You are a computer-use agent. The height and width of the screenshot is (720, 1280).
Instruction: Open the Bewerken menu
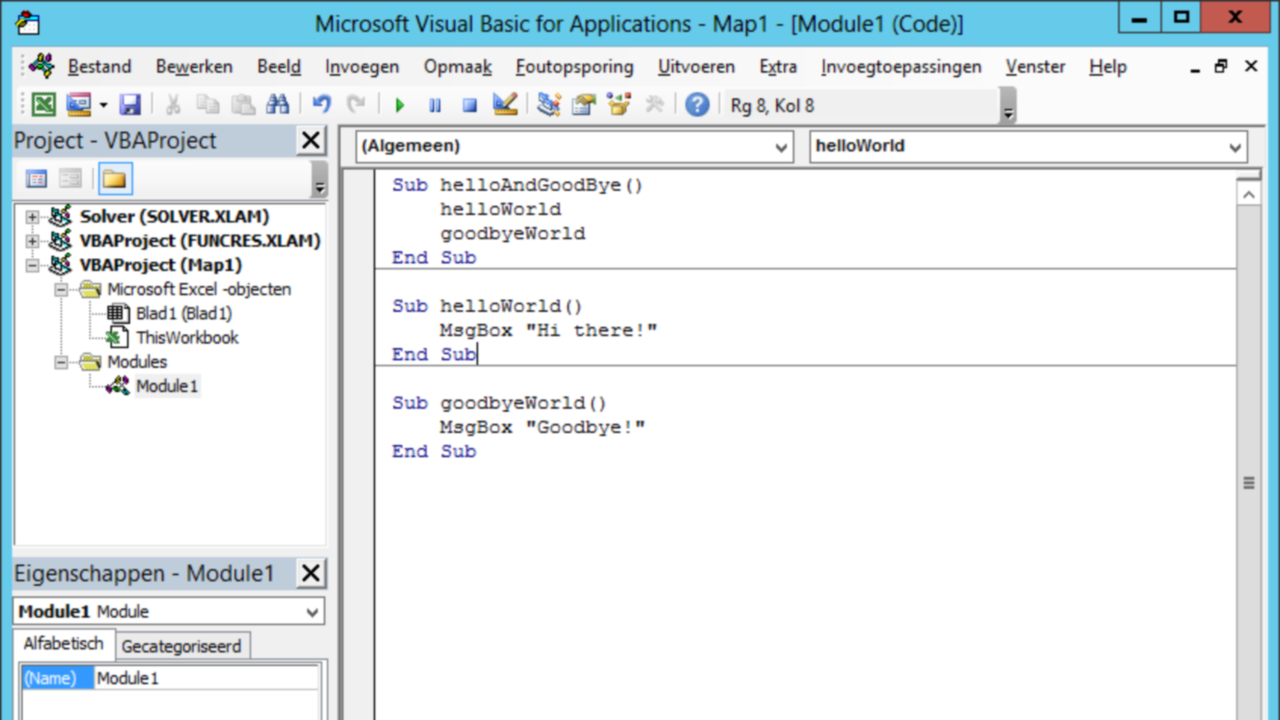pos(194,67)
